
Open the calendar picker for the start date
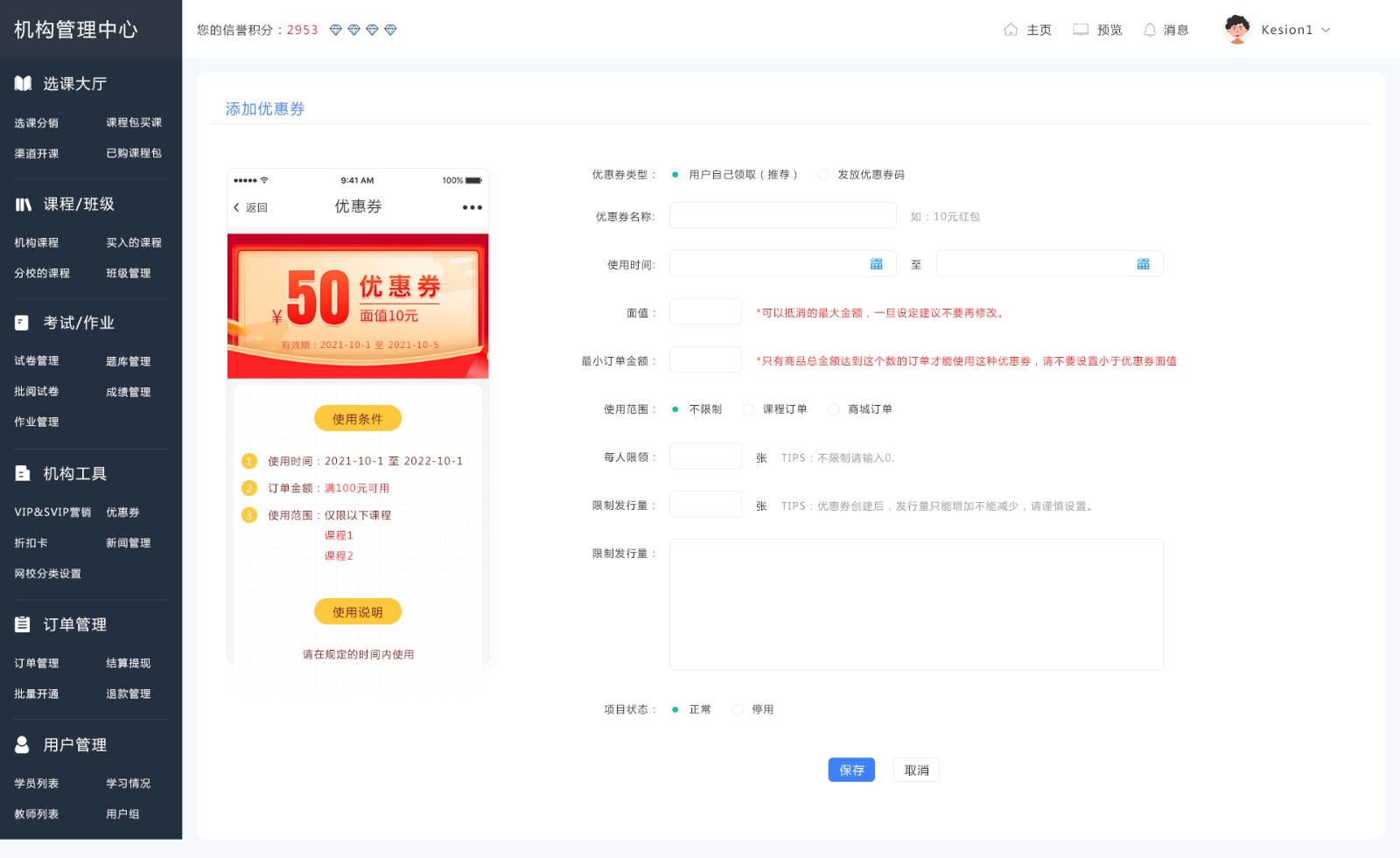pyautogui.click(x=878, y=262)
